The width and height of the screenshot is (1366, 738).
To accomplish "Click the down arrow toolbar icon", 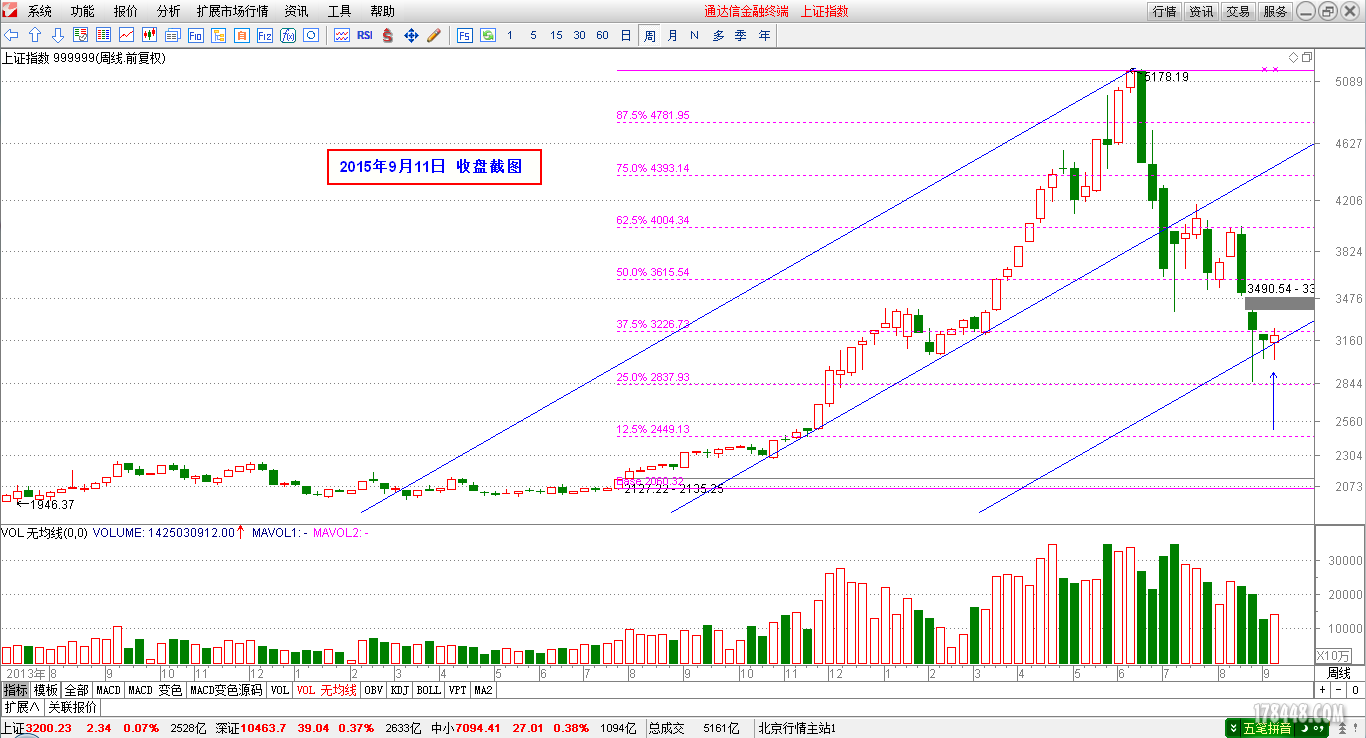I will coord(58,35).
